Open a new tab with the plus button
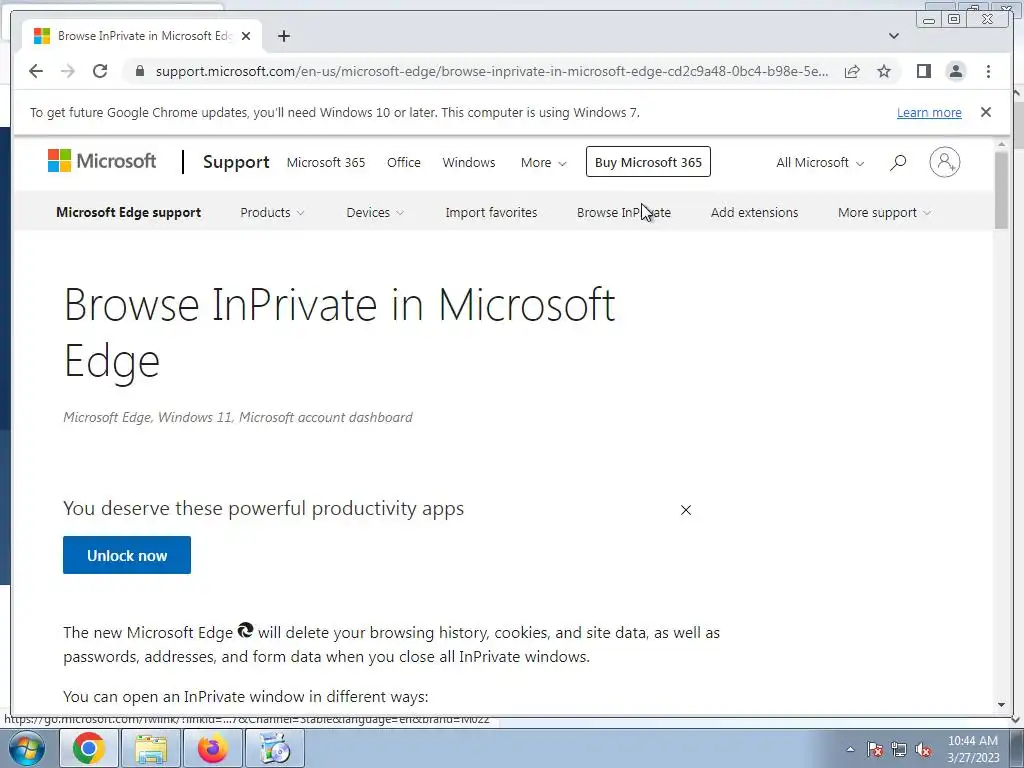The image size is (1024, 768). point(283,36)
